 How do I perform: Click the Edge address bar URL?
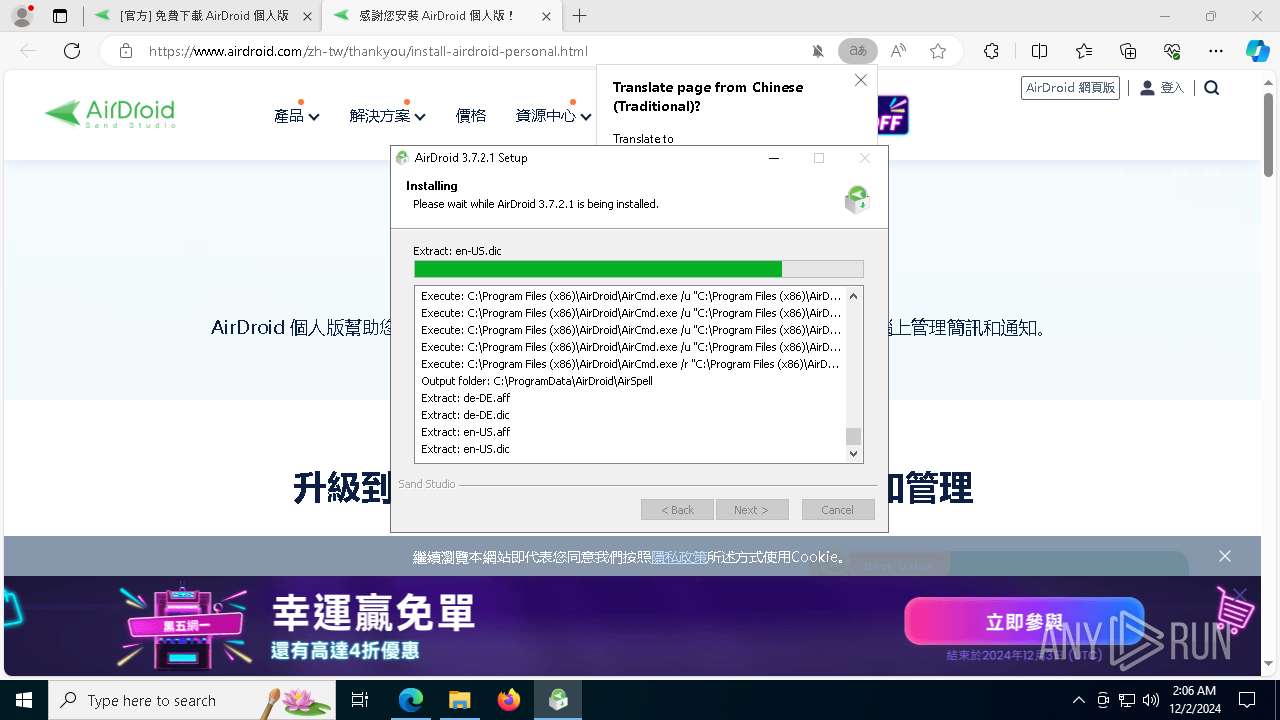(x=368, y=51)
